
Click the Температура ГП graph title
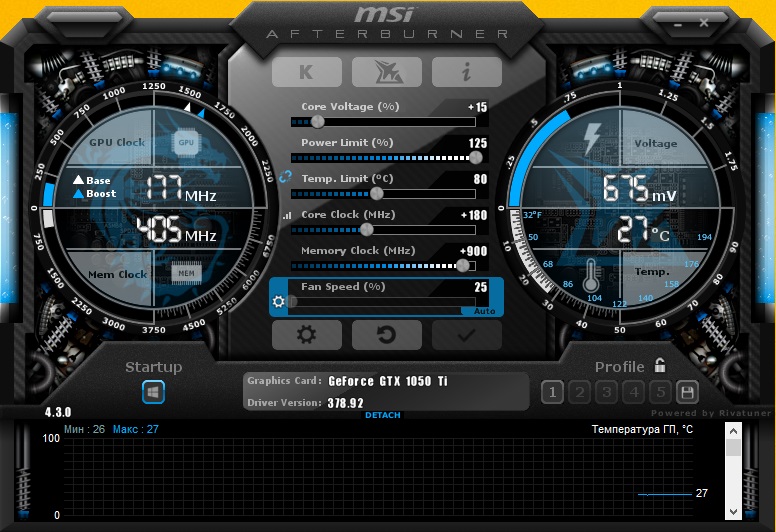coord(642,430)
